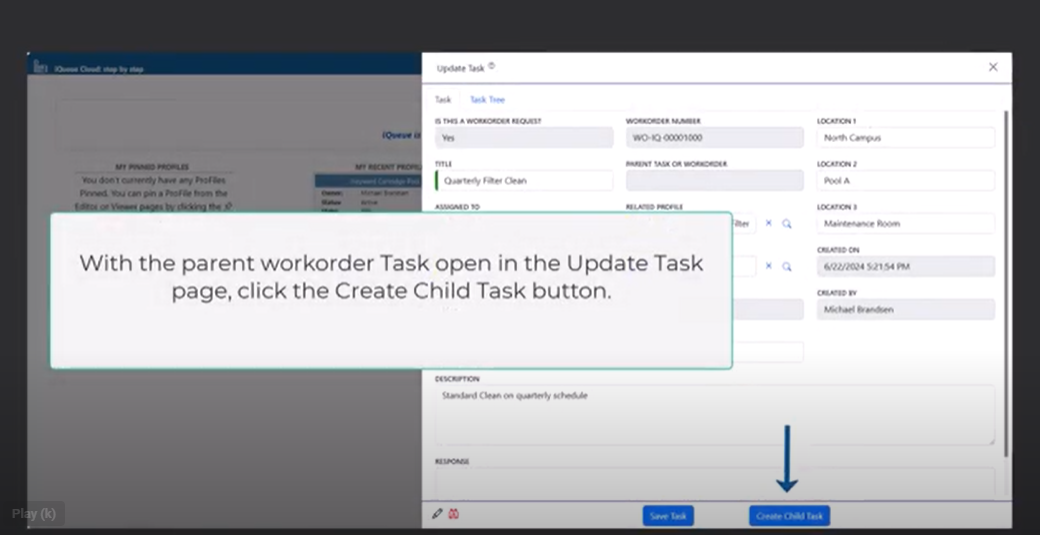Click the second row's blue X icon
The width and height of the screenshot is (1040, 535).
pyautogui.click(x=769, y=267)
